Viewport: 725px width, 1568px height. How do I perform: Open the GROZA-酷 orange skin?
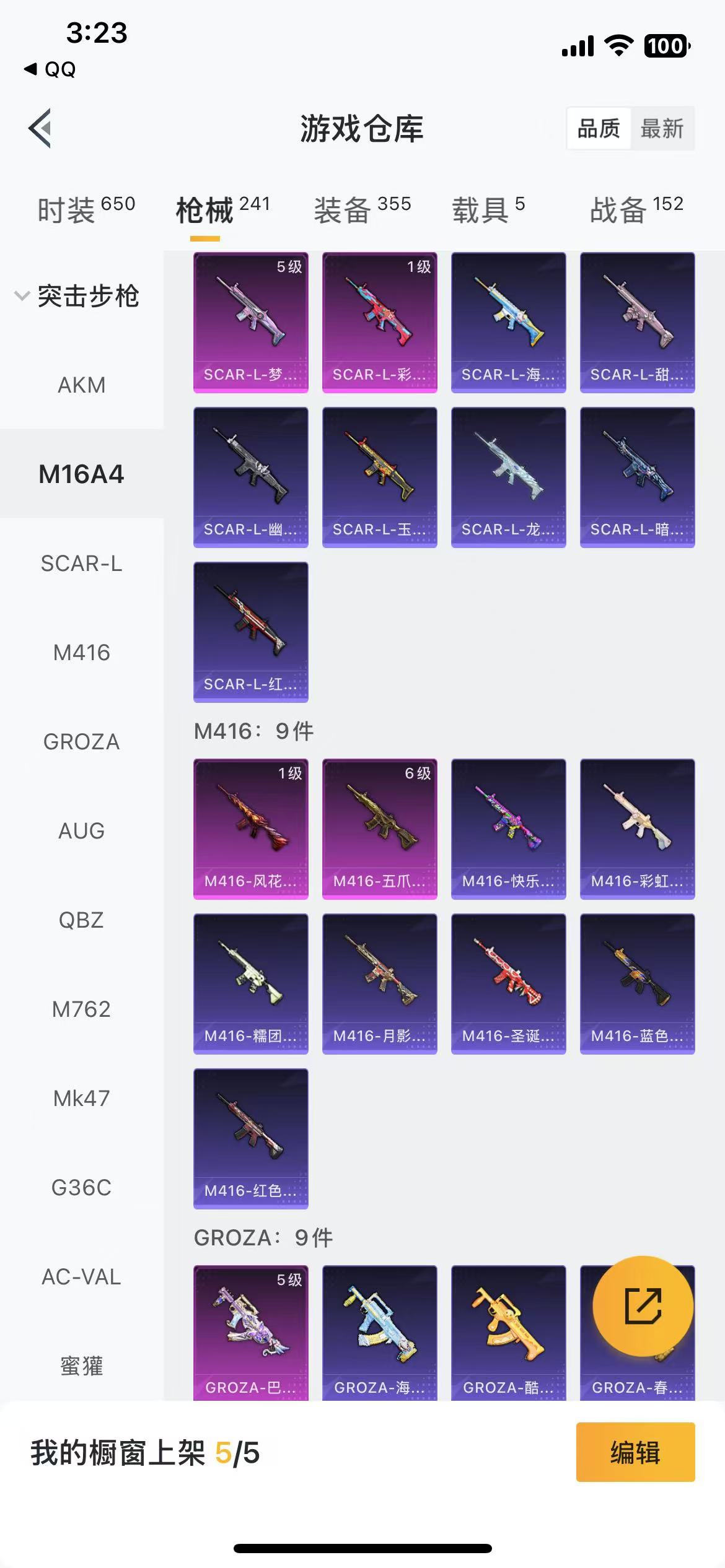point(509,1332)
